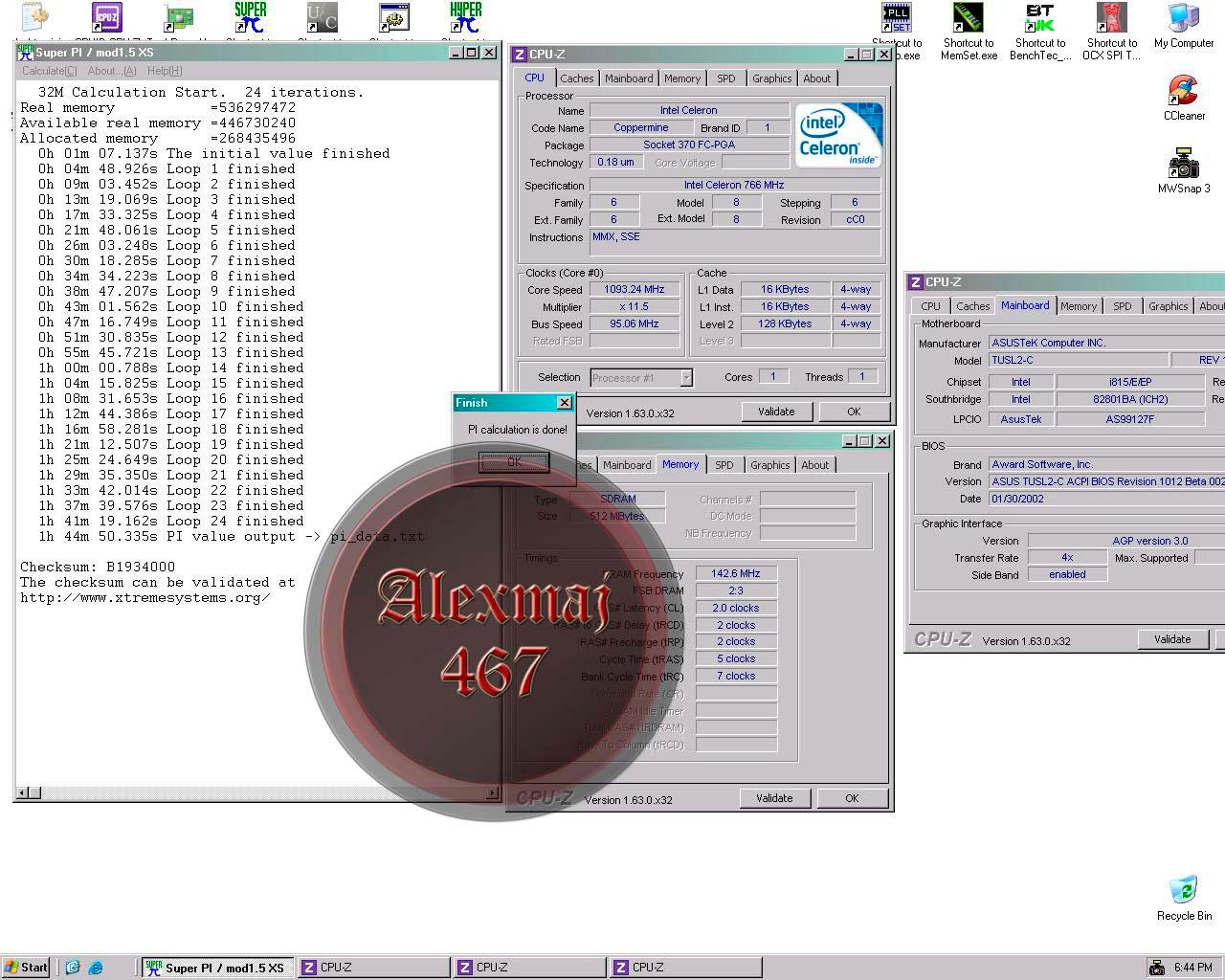
Task: Switch to About tab in CPU-Z CPU window
Action: (817, 78)
